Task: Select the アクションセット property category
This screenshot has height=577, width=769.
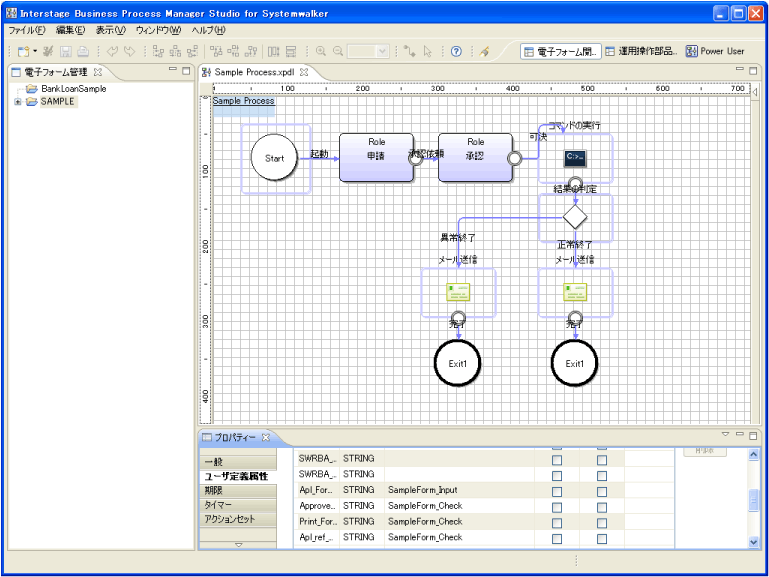Action: pos(238,519)
